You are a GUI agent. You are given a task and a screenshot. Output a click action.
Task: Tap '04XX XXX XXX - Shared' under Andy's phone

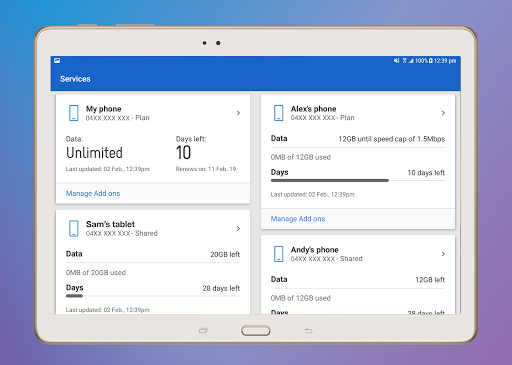(327, 259)
